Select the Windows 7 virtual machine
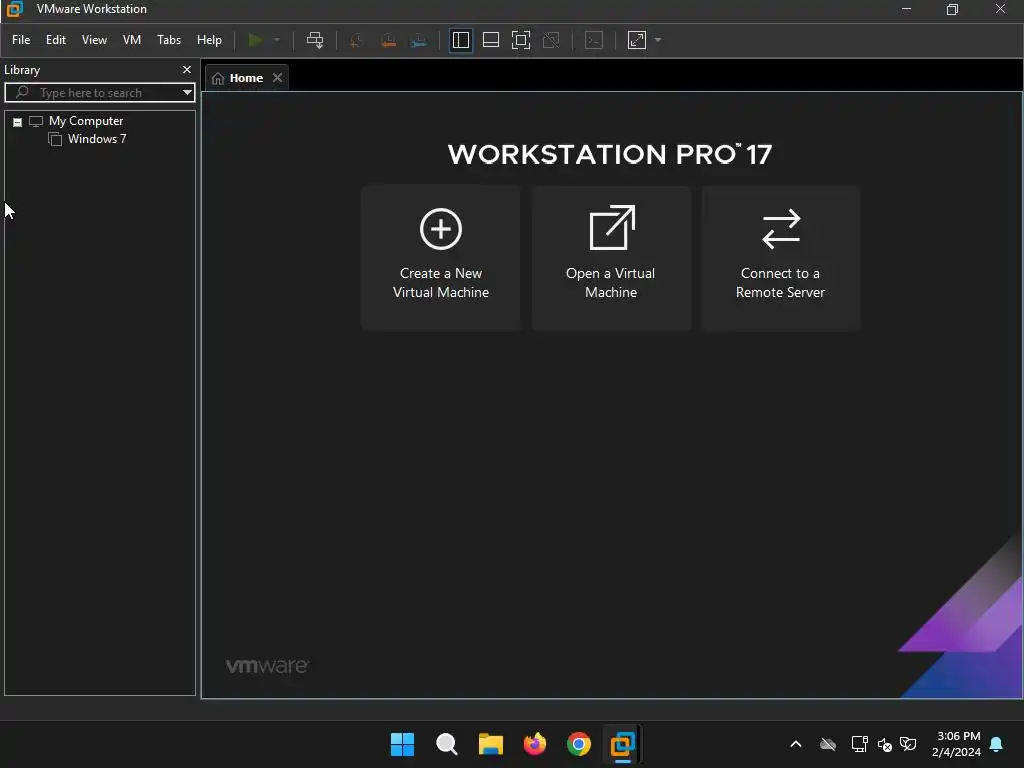The image size is (1024, 768). coord(97,139)
